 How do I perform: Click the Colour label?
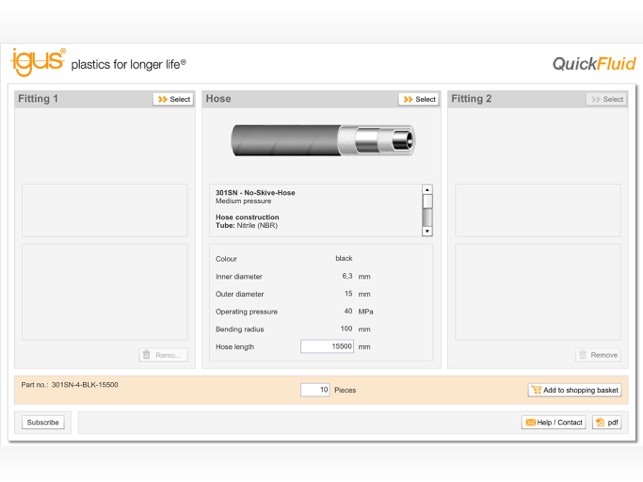coord(226,259)
